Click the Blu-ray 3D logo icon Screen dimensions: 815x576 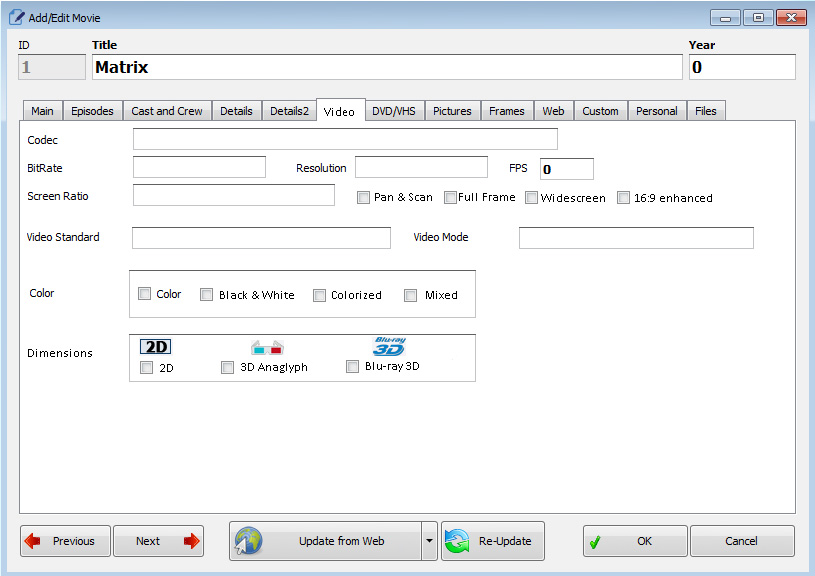(389, 346)
